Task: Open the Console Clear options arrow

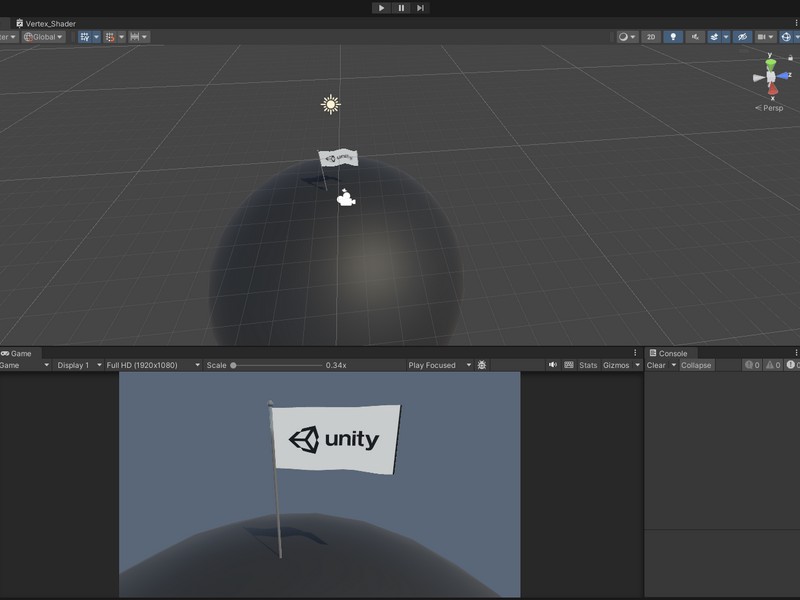Action: (673, 365)
